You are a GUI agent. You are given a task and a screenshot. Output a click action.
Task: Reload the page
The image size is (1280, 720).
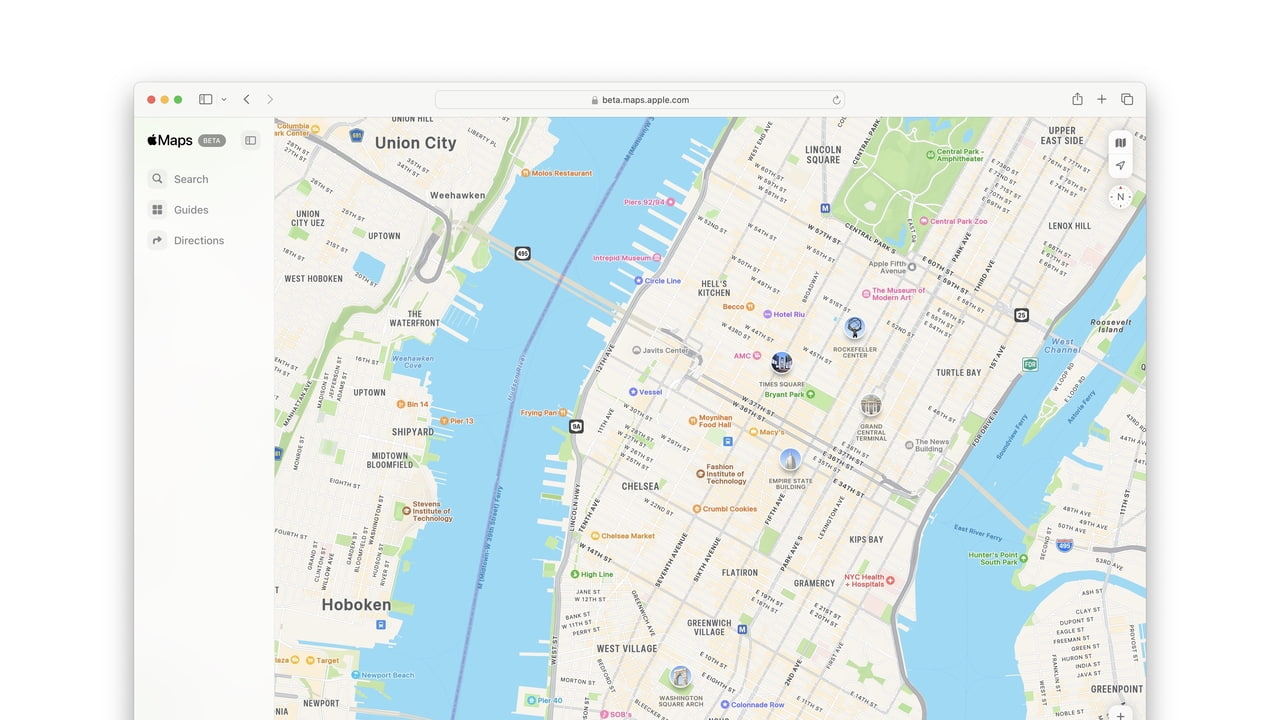[836, 100]
